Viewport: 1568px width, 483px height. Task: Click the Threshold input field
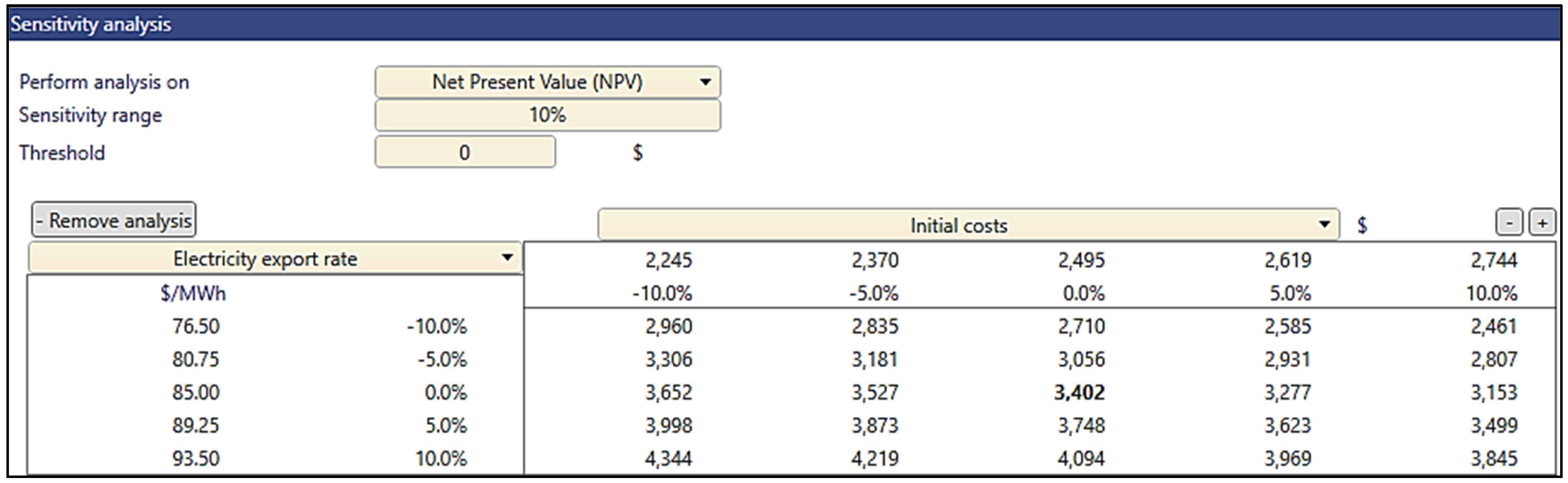click(x=465, y=152)
